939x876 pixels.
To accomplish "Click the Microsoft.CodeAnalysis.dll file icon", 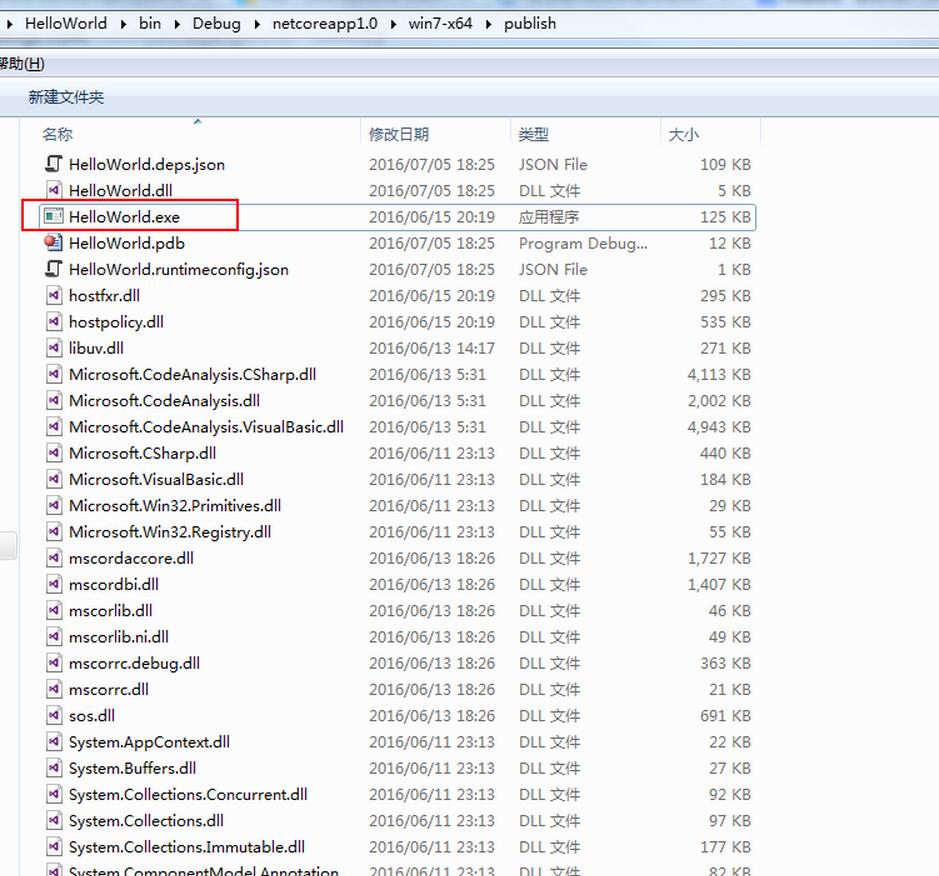I will click(x=54, y=401).
